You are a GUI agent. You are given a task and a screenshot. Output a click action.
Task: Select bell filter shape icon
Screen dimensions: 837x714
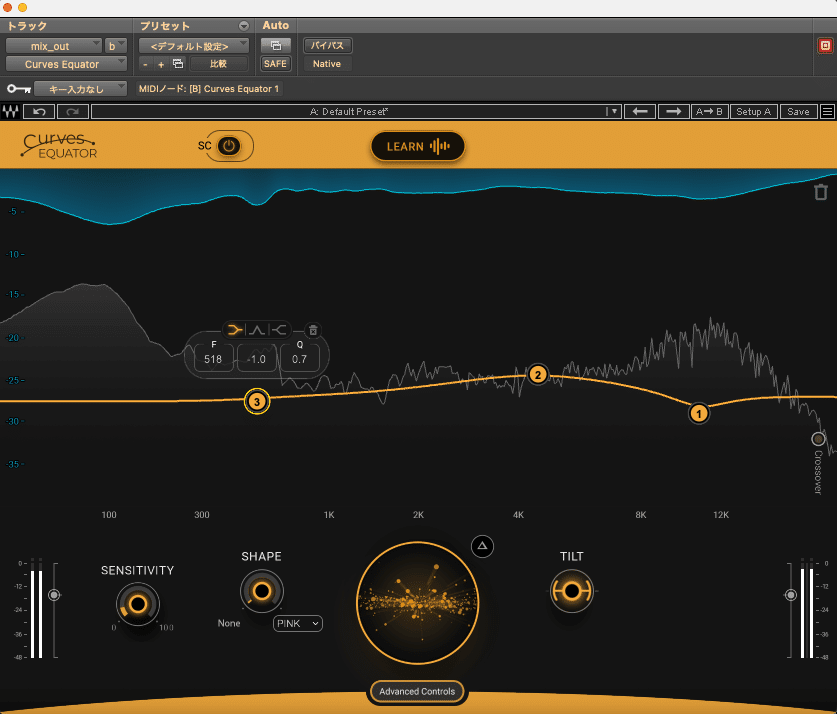coord(257,330)
